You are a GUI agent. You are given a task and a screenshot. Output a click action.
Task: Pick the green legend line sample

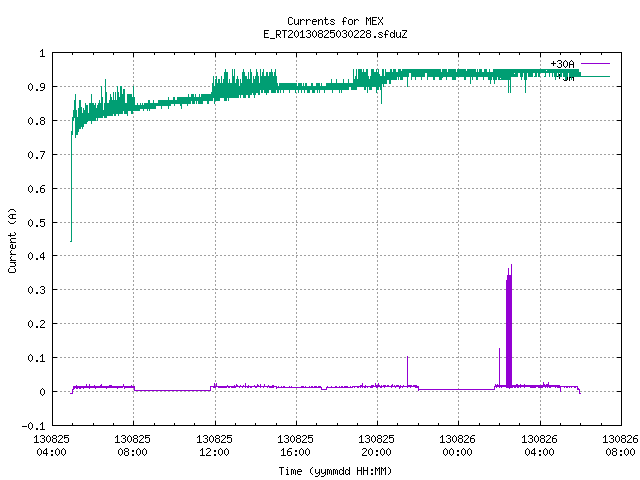tap(595, 76)
